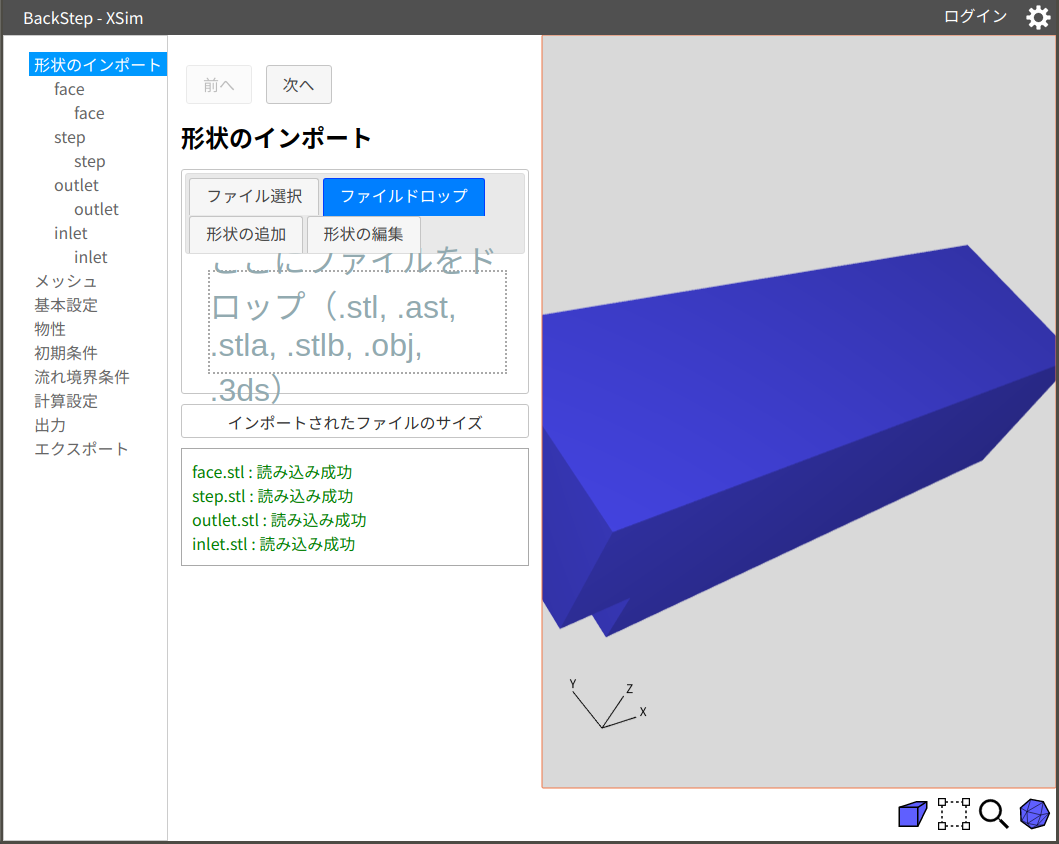Click the XYZ axis indicator
1059x844 pixels.
pos(606,706)
